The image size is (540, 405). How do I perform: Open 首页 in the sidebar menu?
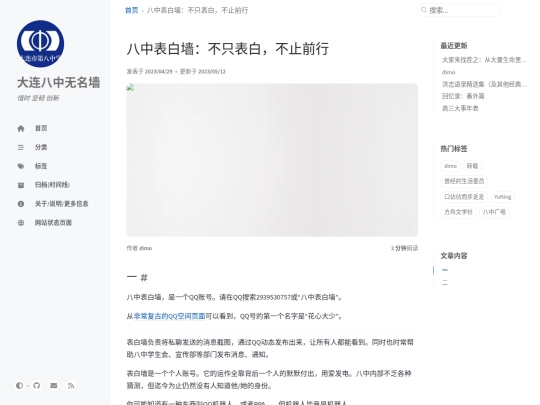pyautogui.click(x=41, y=128)
